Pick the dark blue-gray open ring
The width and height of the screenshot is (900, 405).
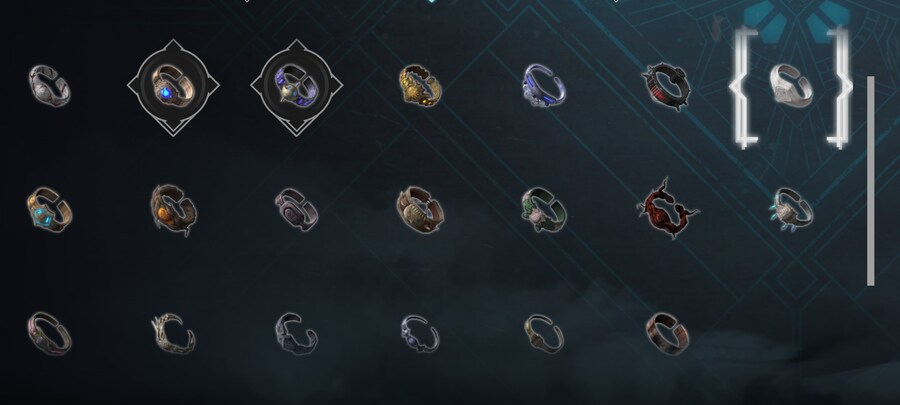[296, 333]
